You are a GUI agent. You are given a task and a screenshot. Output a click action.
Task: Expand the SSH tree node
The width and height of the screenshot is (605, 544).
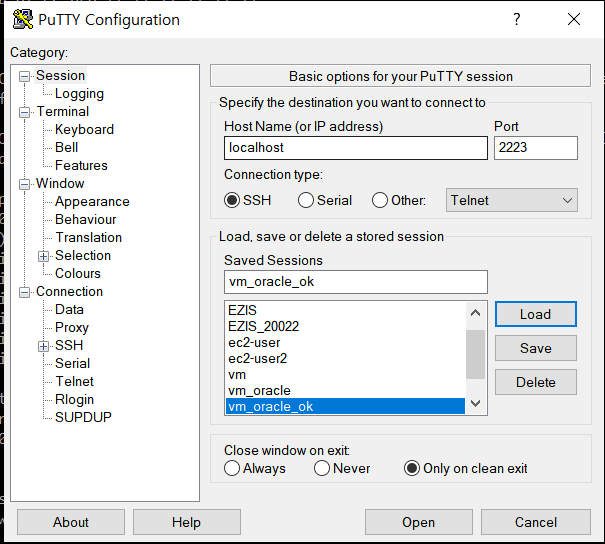coord(43,346)
